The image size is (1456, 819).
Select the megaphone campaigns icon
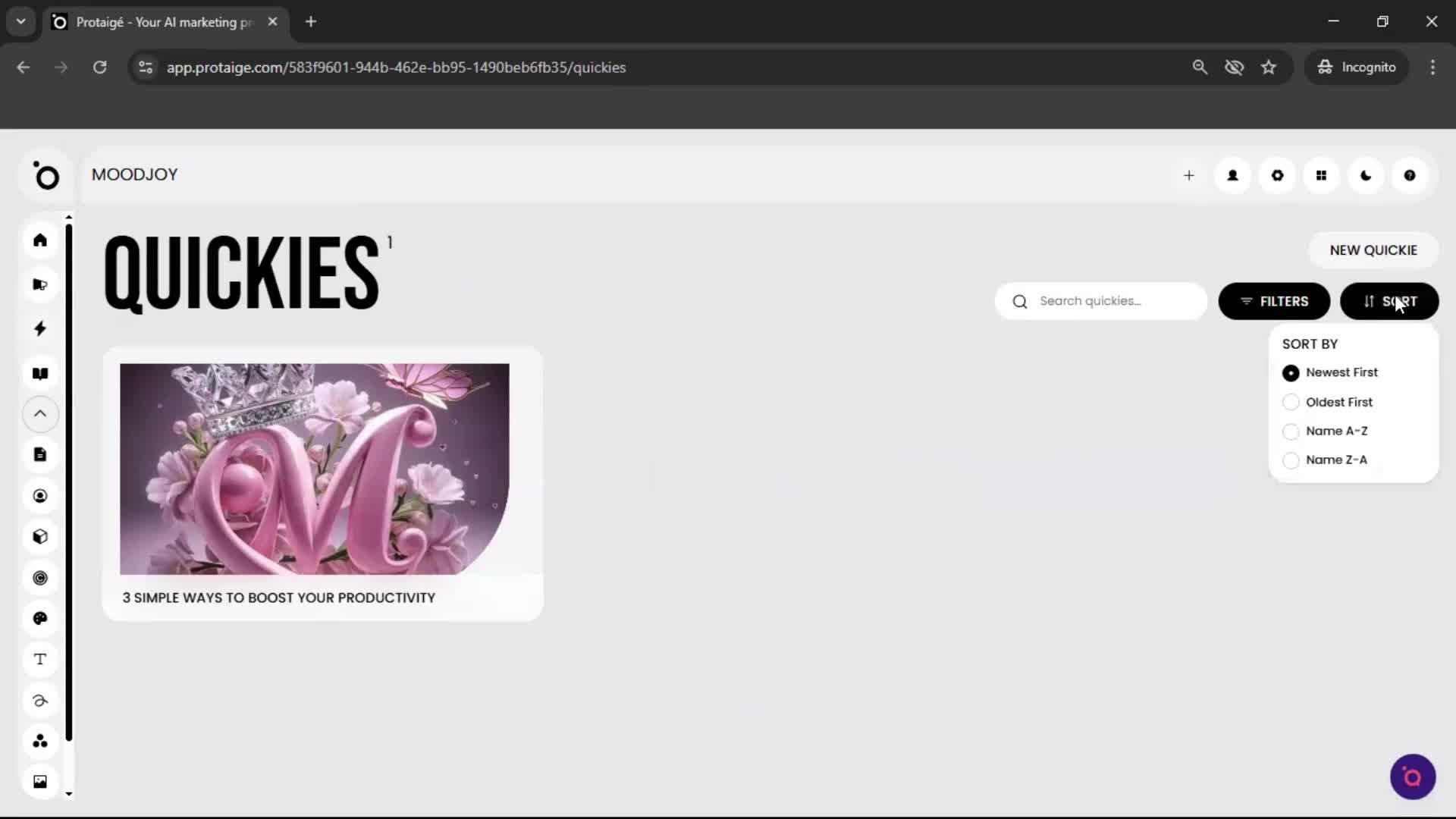(40, 284)
